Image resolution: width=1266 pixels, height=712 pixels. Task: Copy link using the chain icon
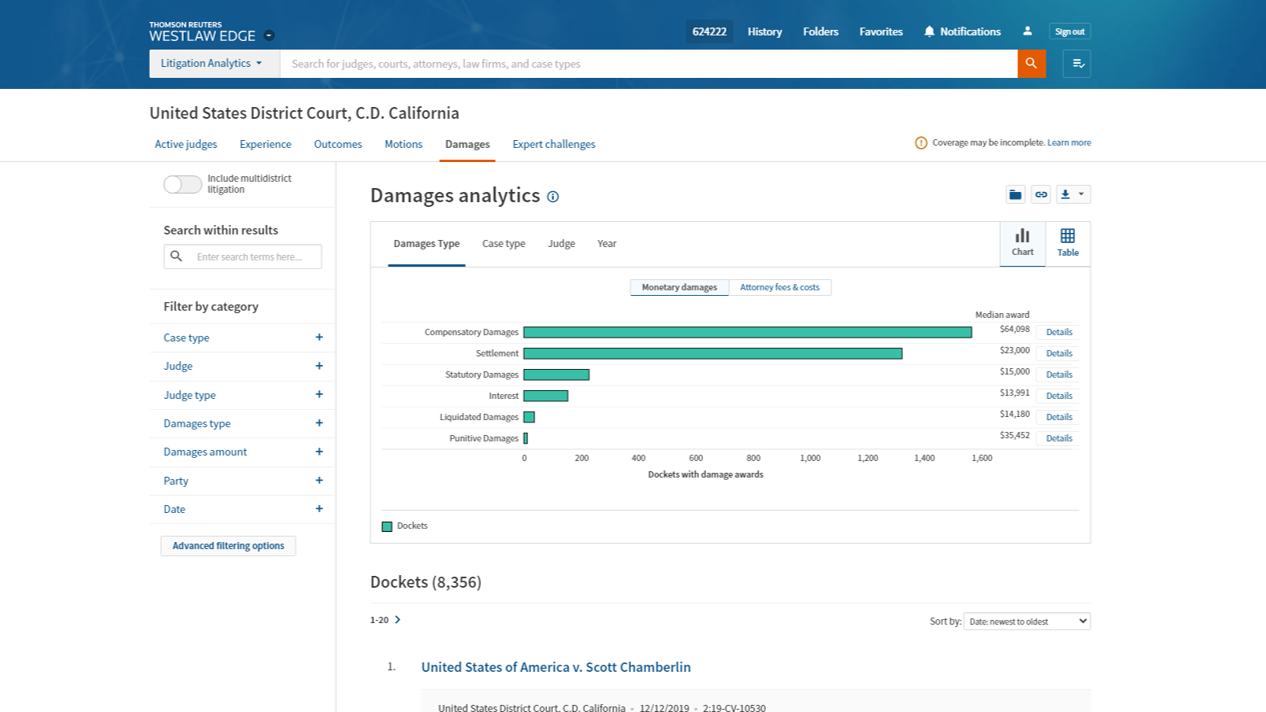pos(1041,195)
